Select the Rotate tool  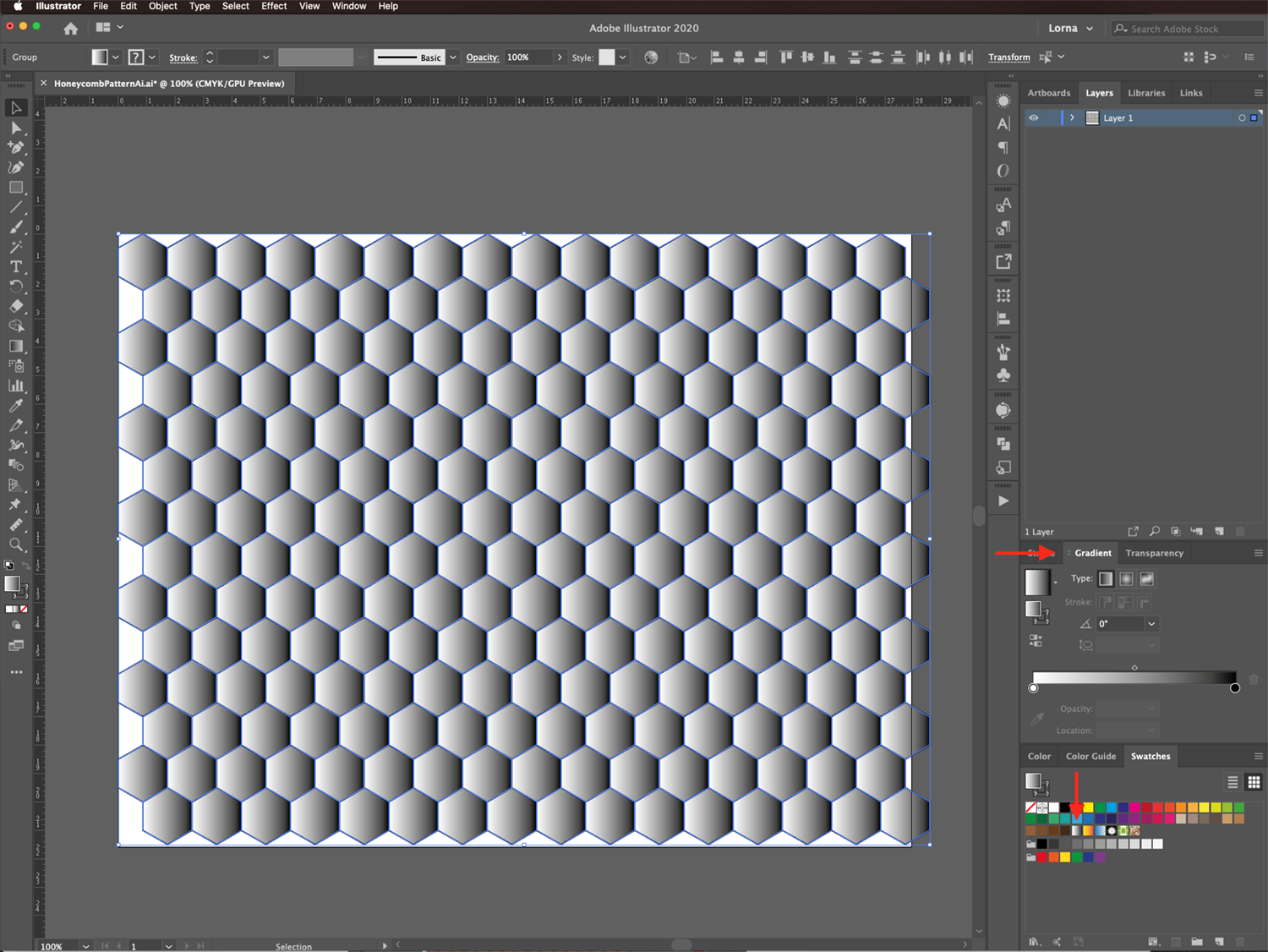pyautogui.click(x=16, y=287)
